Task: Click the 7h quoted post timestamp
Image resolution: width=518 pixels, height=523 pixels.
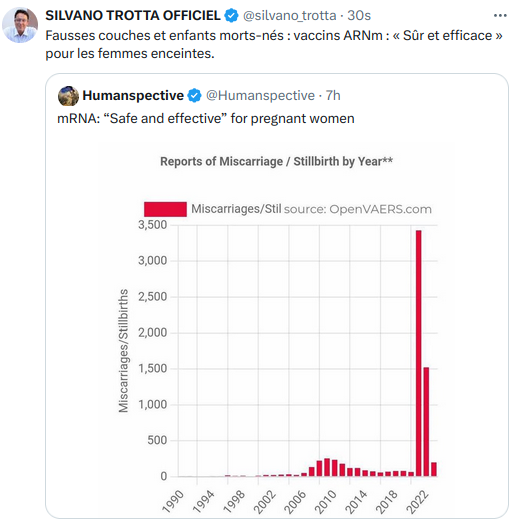Action: coord(333,96)
